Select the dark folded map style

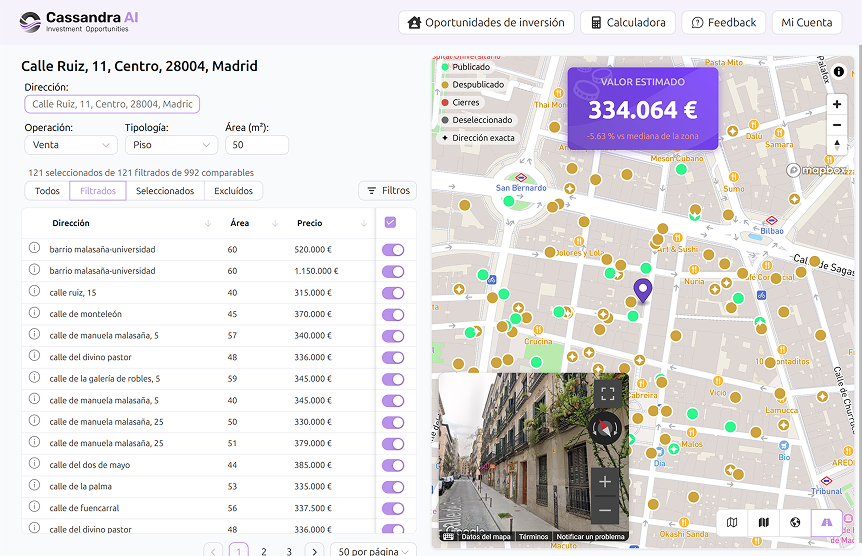coord(764,522)
